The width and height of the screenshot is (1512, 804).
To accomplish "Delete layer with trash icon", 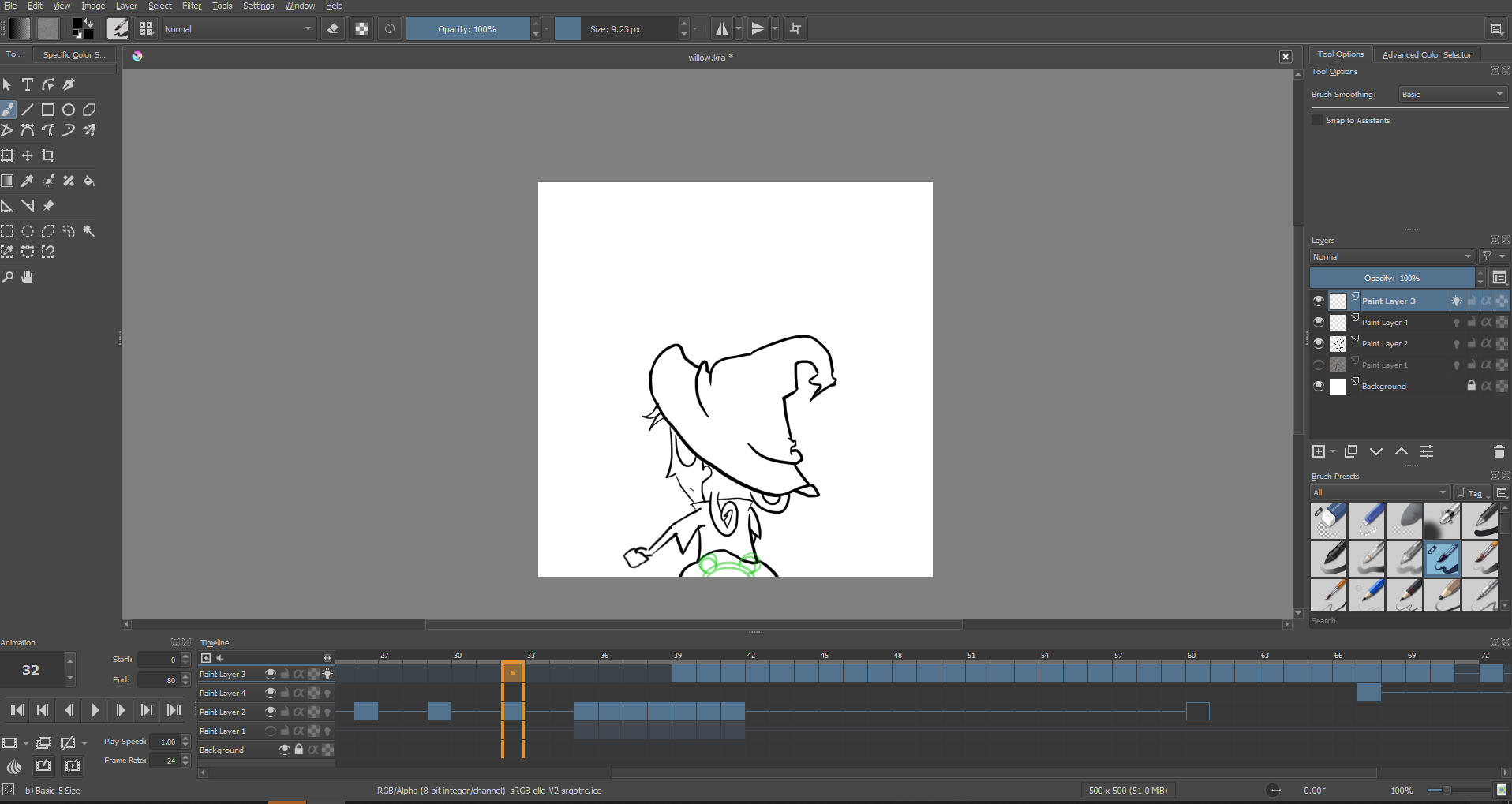I will pyautogui.click(x=1499, y=451).
